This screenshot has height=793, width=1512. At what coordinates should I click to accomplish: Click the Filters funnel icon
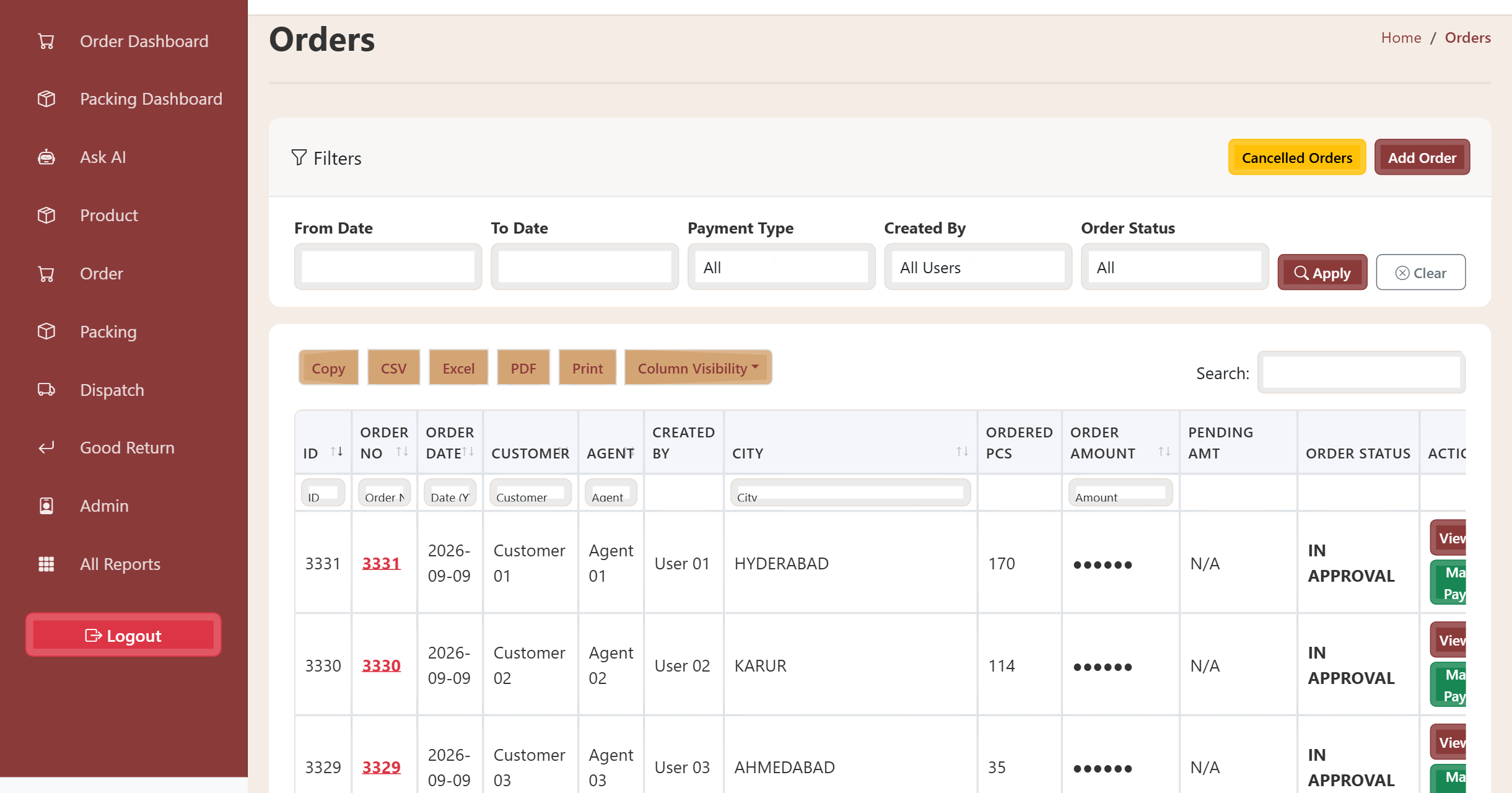(299, 157)
